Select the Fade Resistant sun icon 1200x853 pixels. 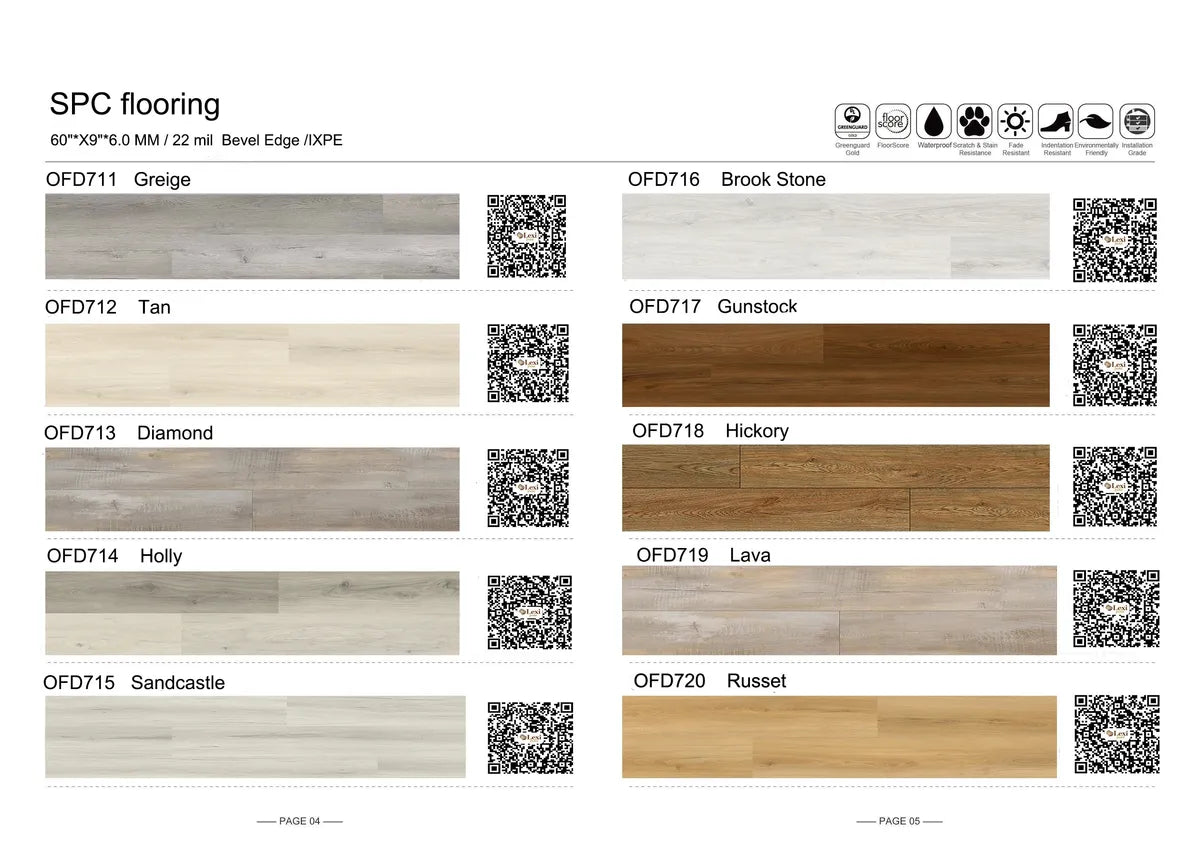point(1015,120)
